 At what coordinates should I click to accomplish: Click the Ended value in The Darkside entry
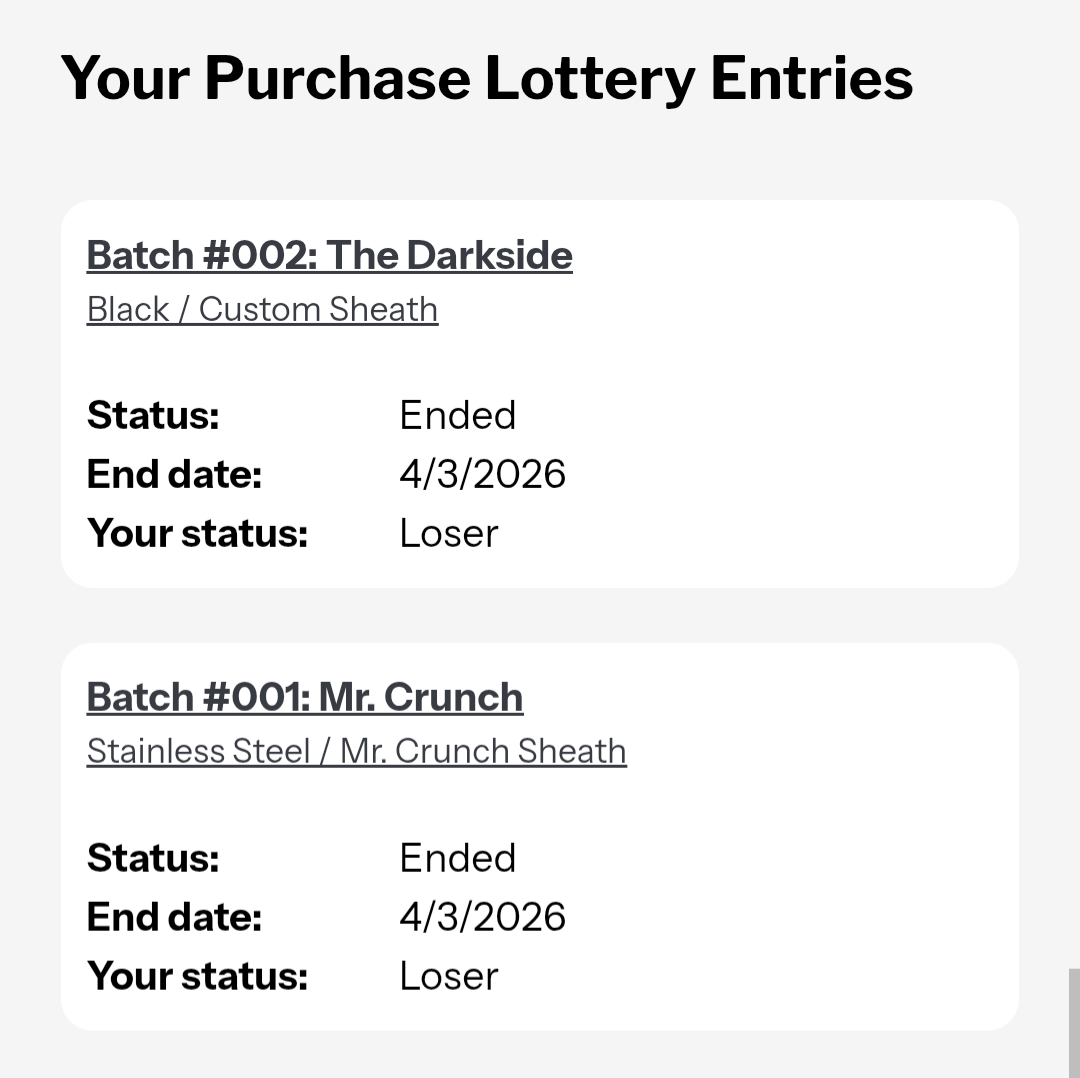[457, 416]
